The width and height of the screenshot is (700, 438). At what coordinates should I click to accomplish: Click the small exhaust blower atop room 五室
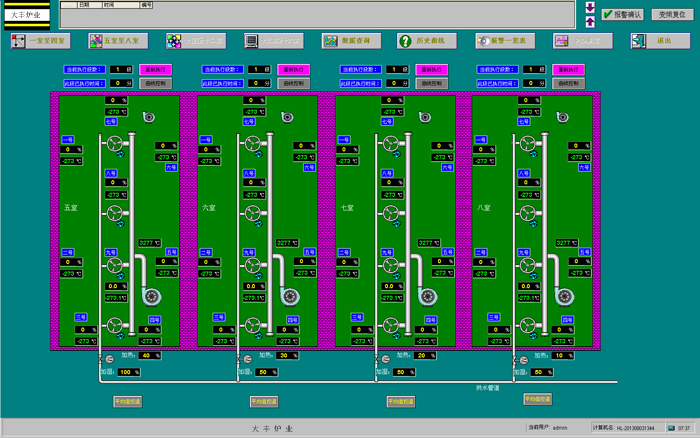pyautogui.click(x=149, y=117)
